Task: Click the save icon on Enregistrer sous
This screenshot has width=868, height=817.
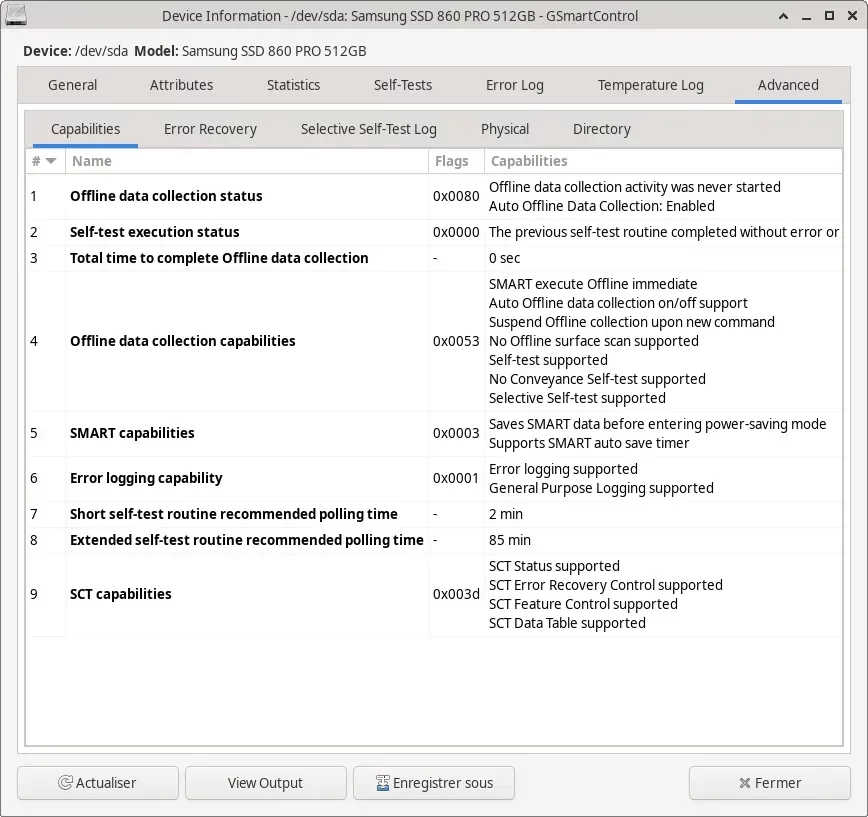Action: [383, 783]
